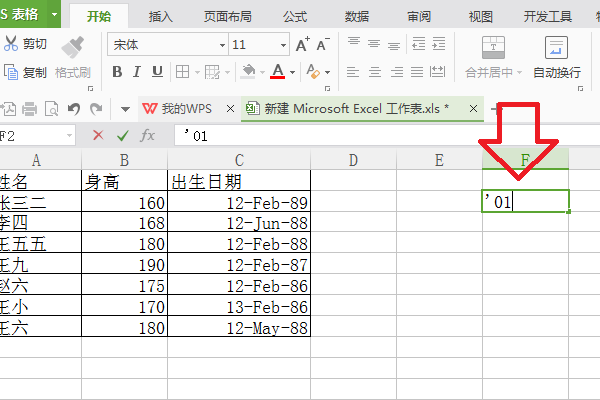This screenshot has width=600, height=400.
Task: Switch to 公式 tab
Action: (295, 16)
